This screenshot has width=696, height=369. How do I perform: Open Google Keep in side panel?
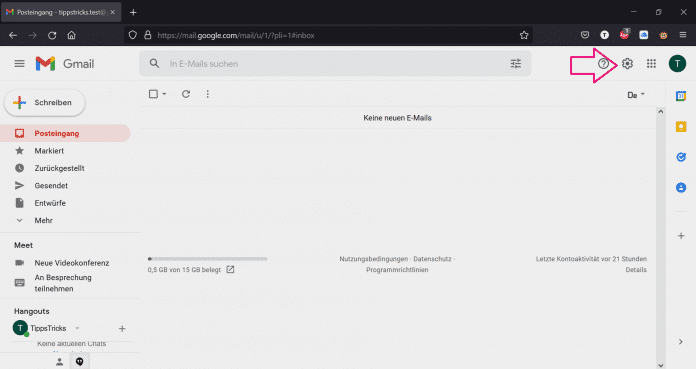click(681, 127)
